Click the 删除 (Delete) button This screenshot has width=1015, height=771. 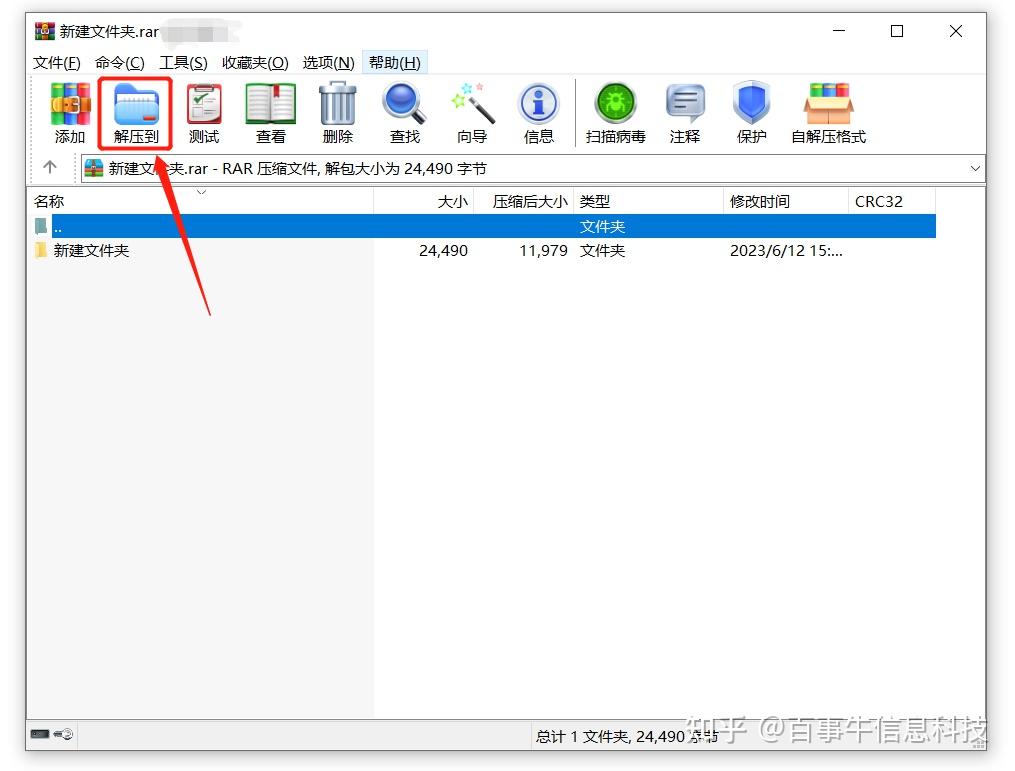(337, 110)
